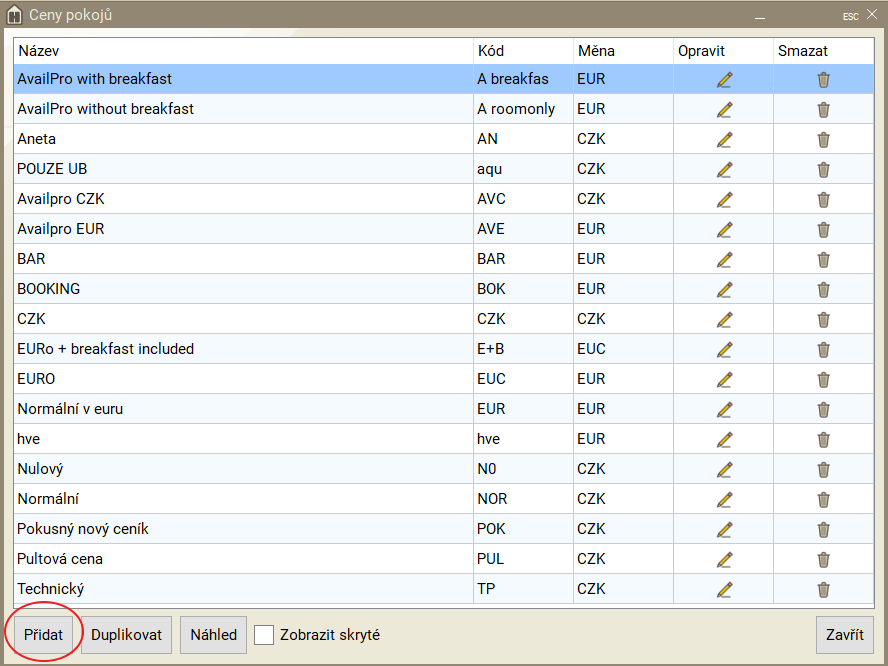Click the edit pencil for AvailPro with breakfast
The width and height of the screenshot is (888, 666).
(x=724, y=80)
